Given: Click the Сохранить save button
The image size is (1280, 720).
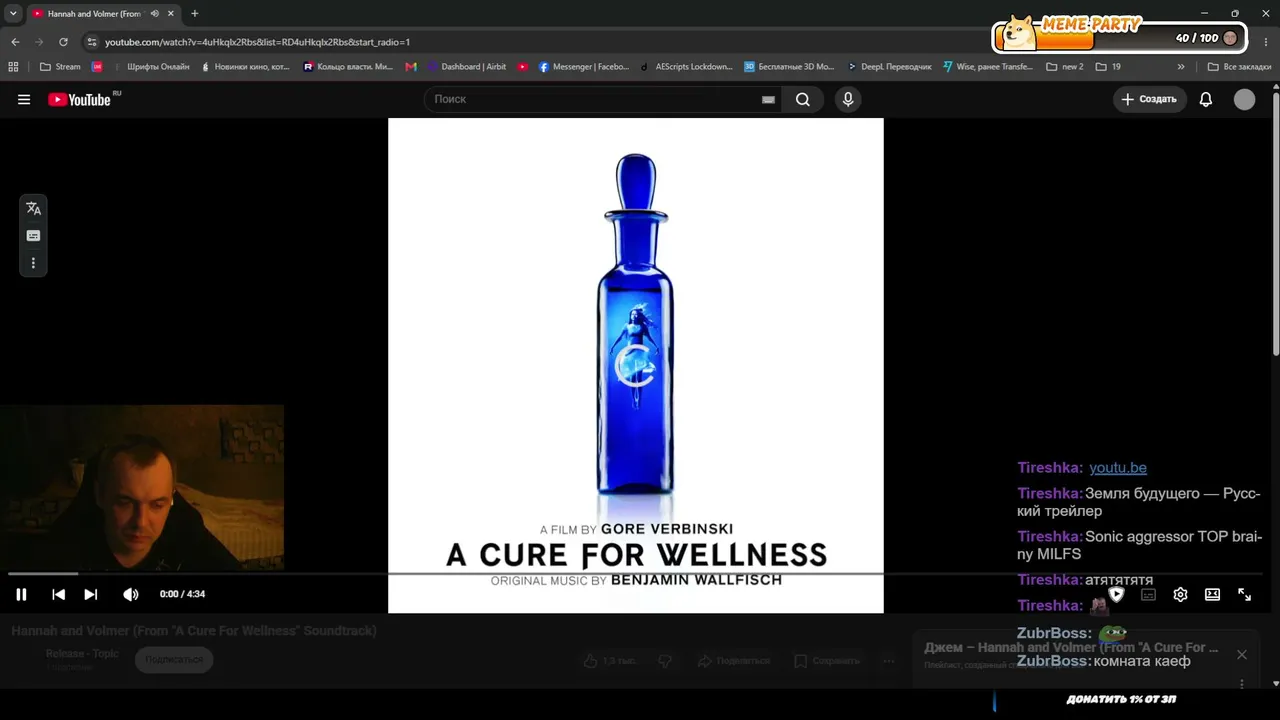Looking at the screenshot, I should (x=827, y=661).
